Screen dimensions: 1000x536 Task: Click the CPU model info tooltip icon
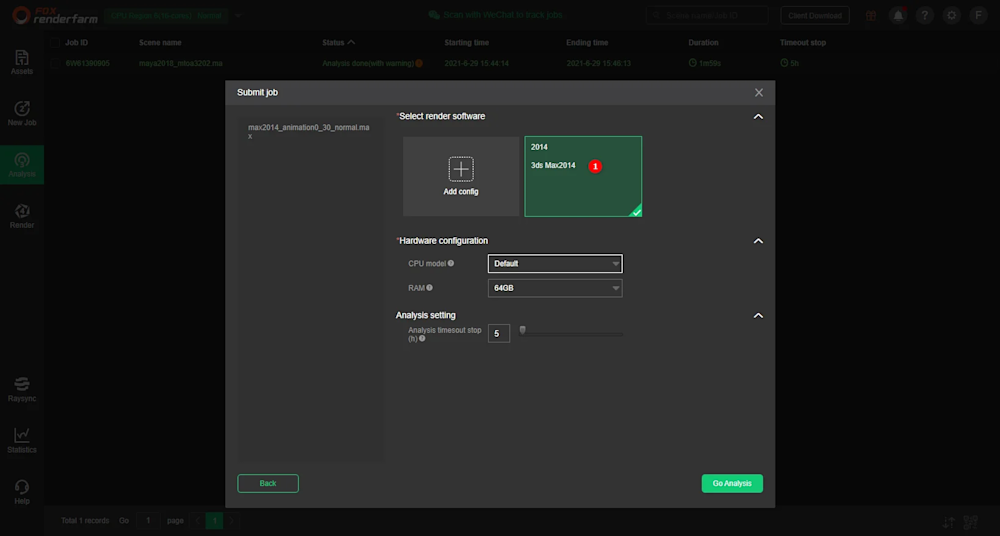[451, 263]
